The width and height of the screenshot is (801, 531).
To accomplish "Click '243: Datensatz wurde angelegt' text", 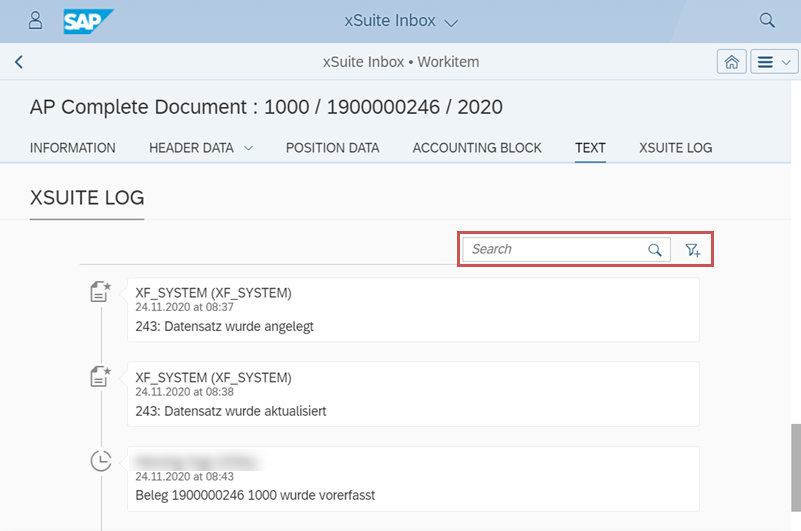I will click(224, 326).
